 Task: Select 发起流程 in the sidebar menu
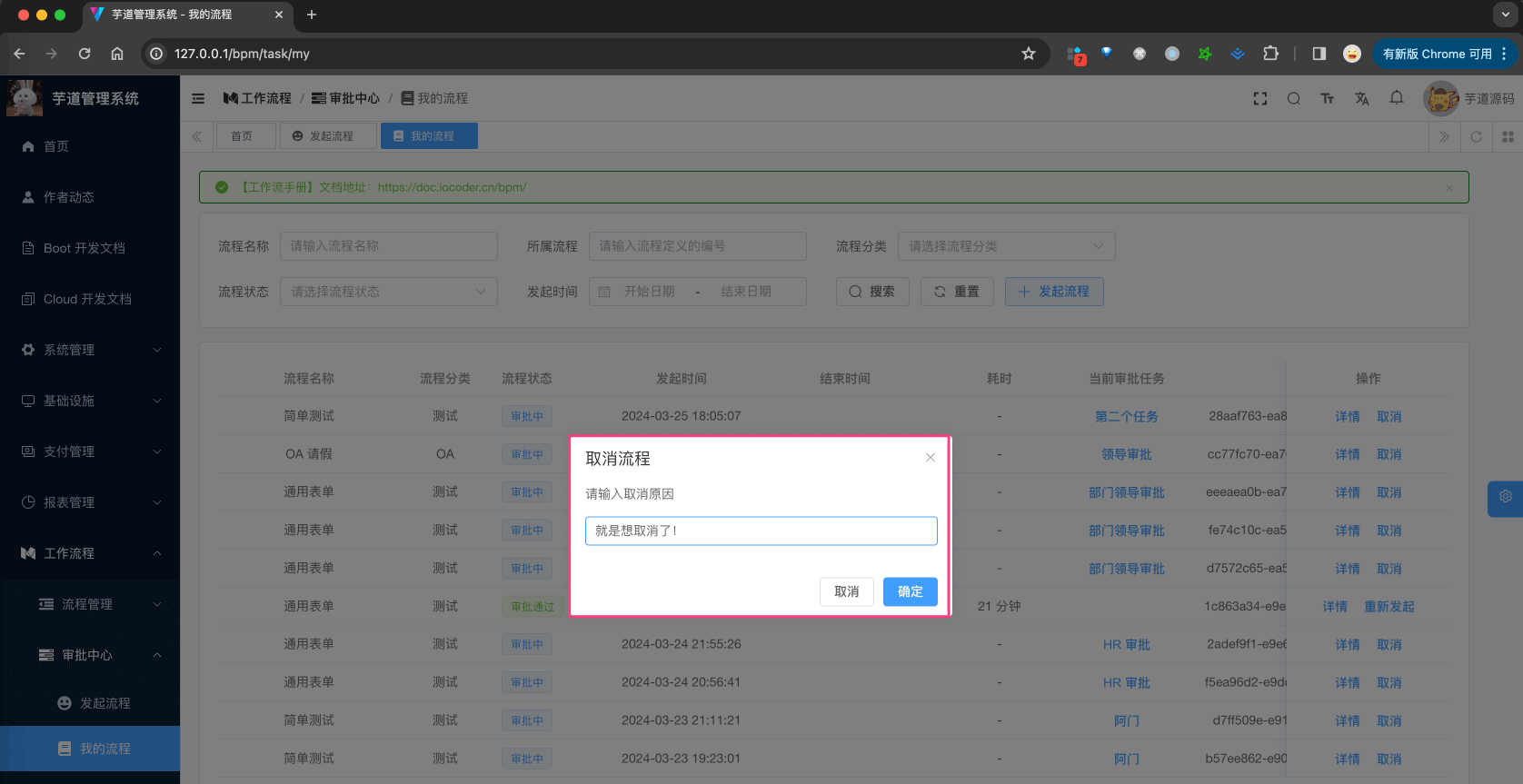(x=105, y=703)
